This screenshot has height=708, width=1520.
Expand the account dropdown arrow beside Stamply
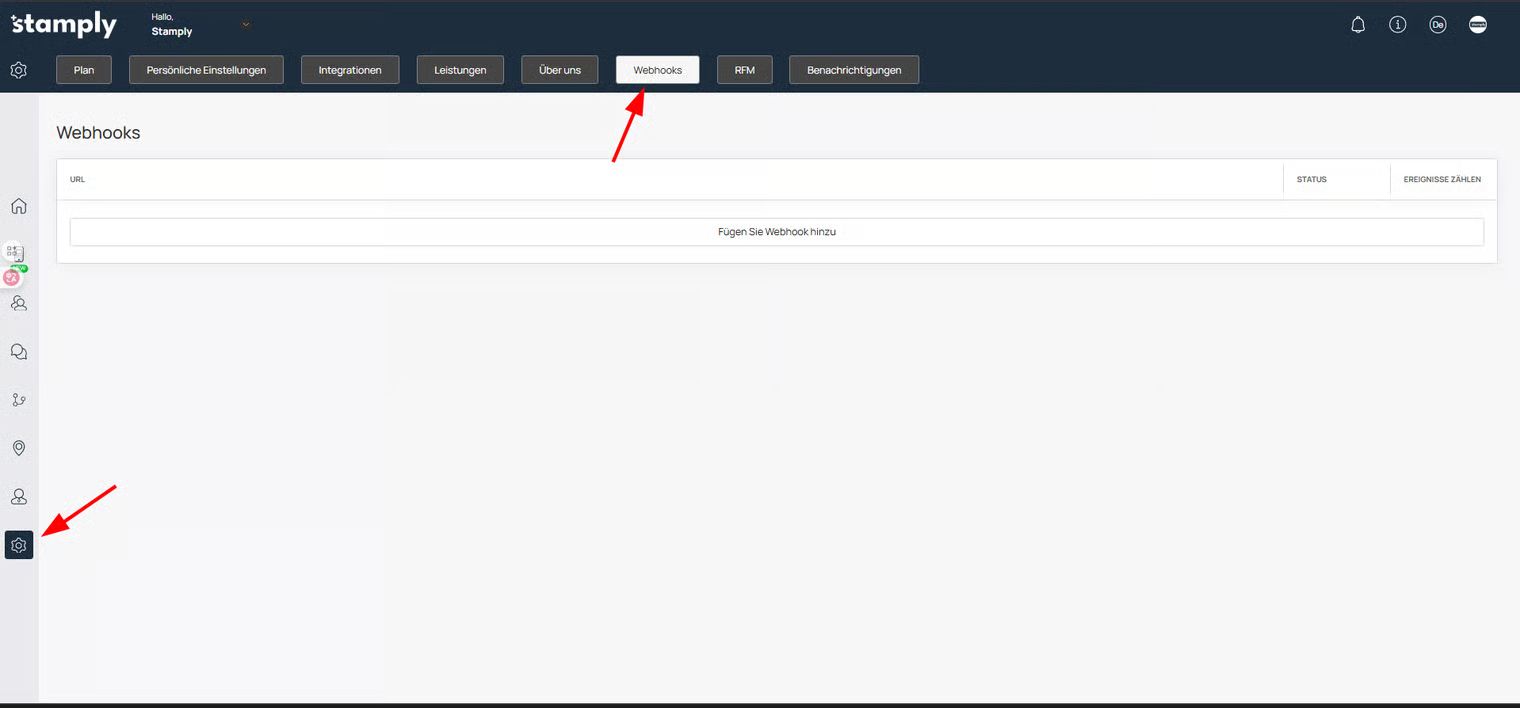point(246,24)
